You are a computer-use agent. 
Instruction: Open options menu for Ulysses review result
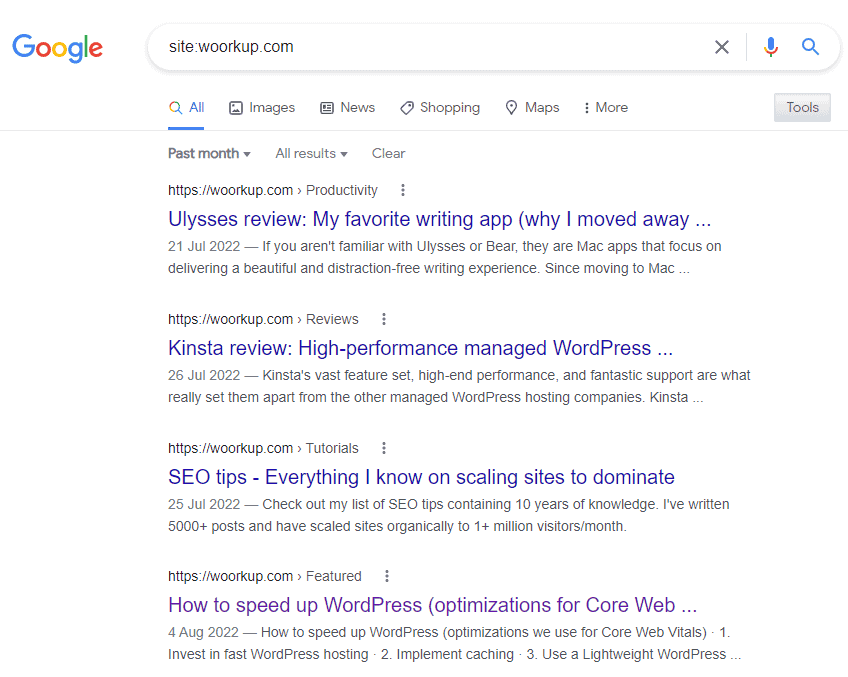403,190
